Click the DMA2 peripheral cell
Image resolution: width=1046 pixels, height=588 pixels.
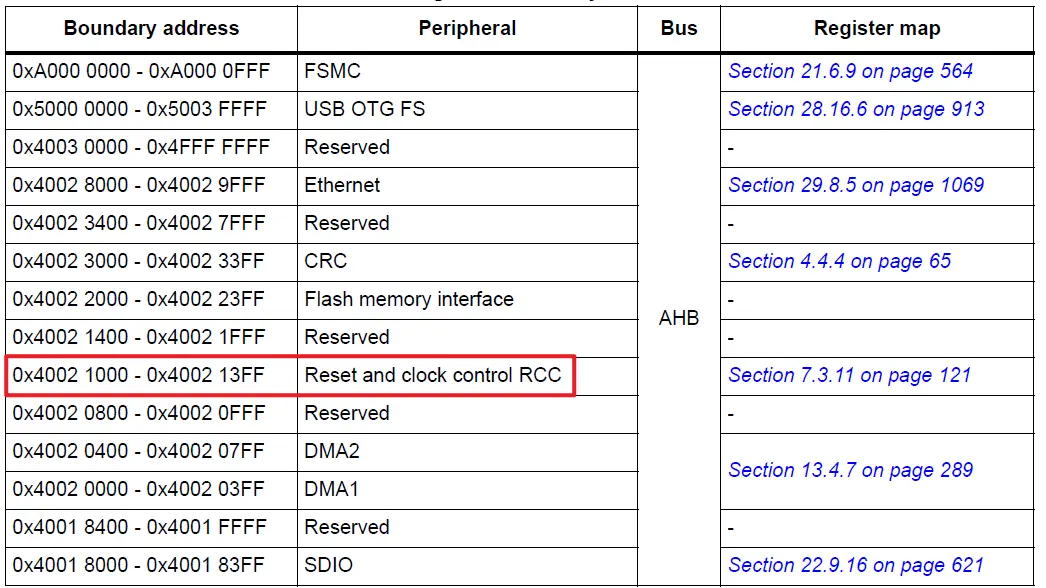coord(332,451)
